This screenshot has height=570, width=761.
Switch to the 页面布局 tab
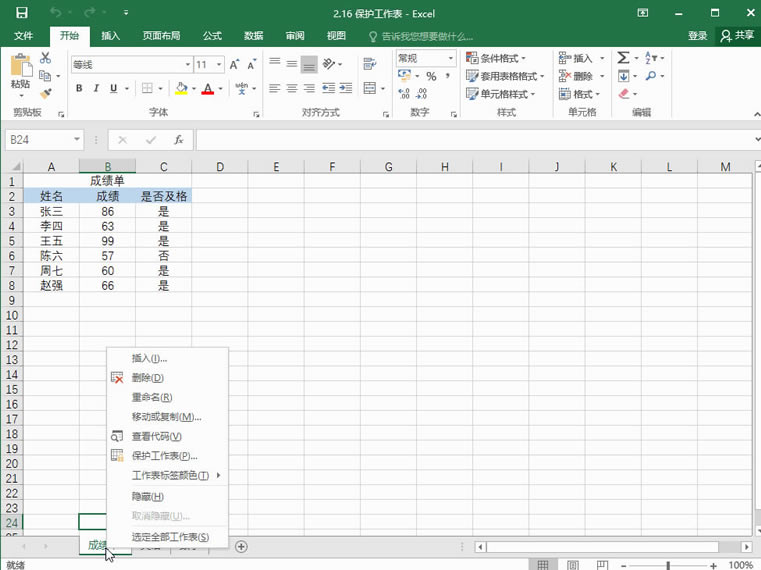tap(161, 35)
